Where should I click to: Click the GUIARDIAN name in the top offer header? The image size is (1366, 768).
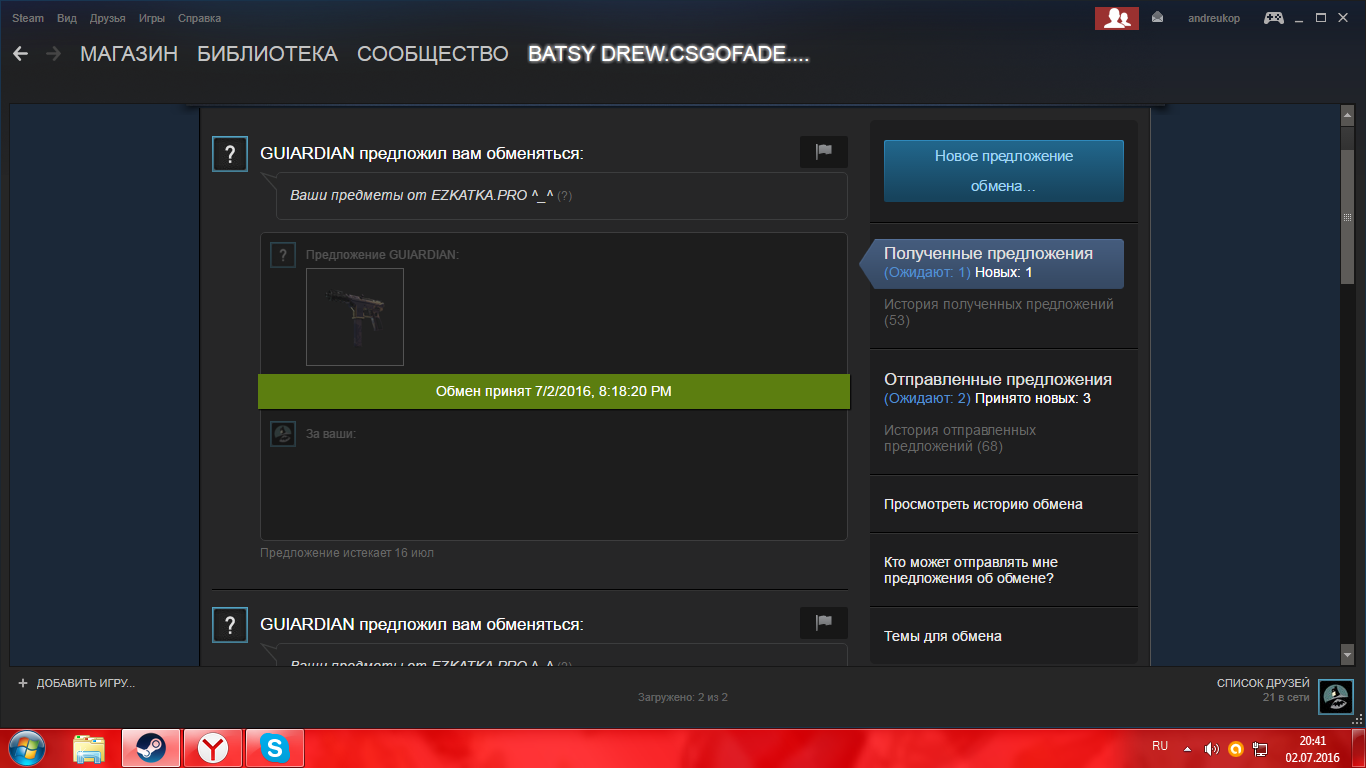(x=307, y=153)
